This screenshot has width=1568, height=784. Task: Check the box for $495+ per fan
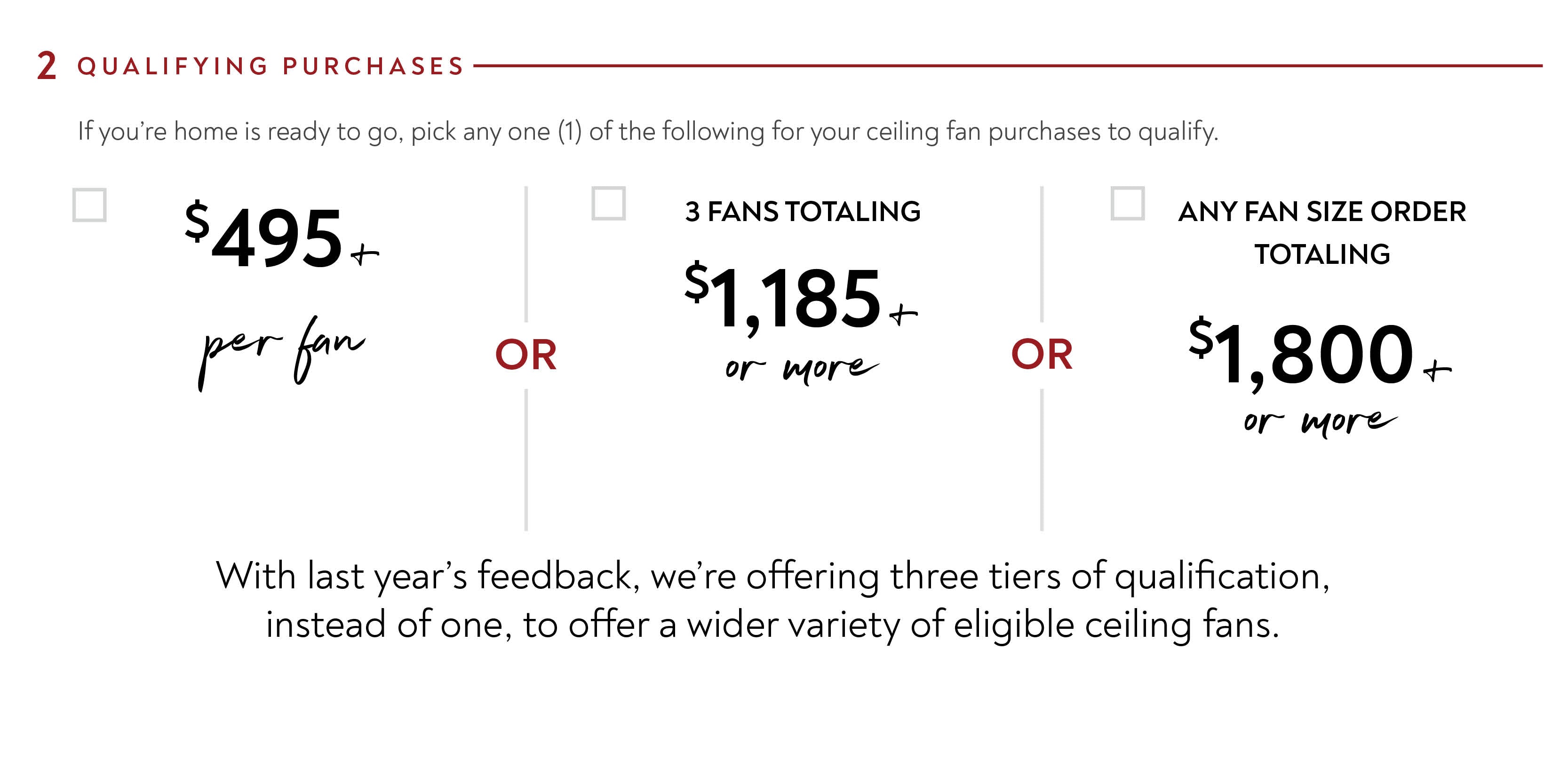(89, 205)
